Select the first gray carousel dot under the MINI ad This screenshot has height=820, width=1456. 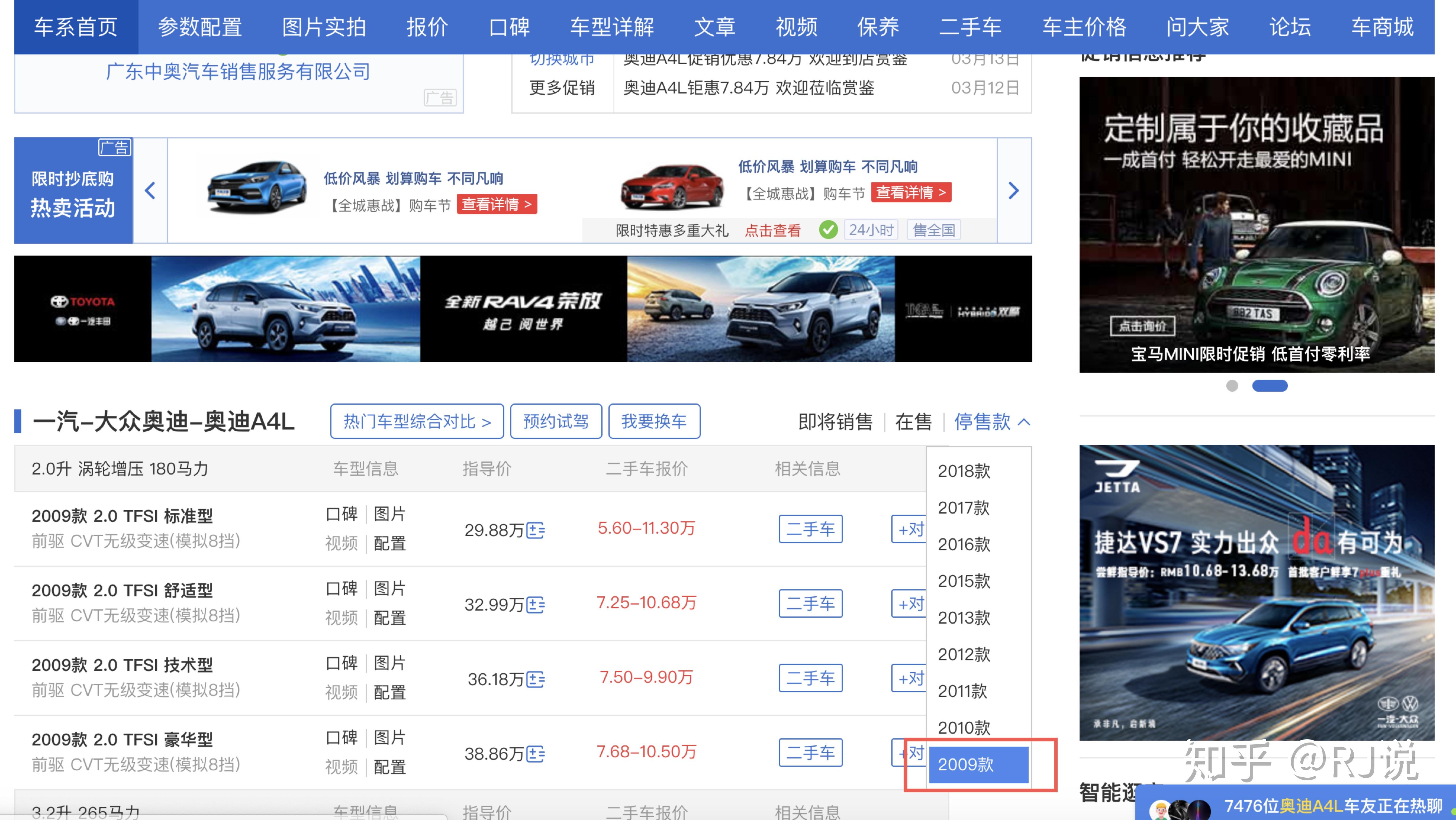(x=1232, y=385)
